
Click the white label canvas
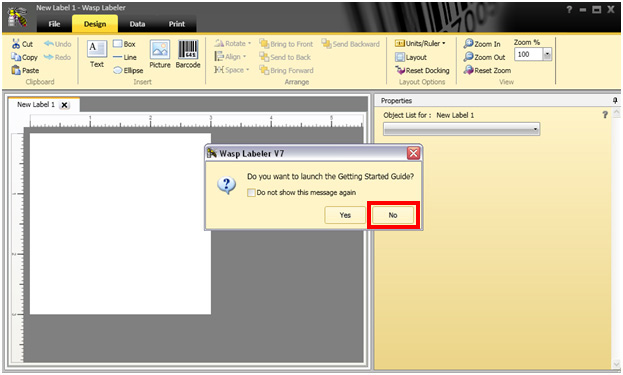click(120, 224)
